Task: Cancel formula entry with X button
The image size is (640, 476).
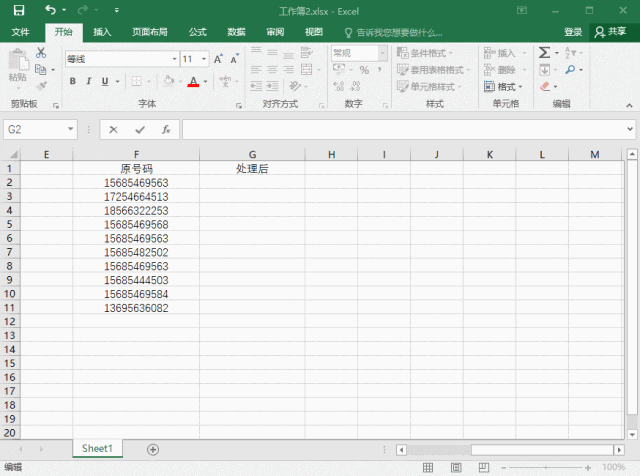Action: pos(113,130)
